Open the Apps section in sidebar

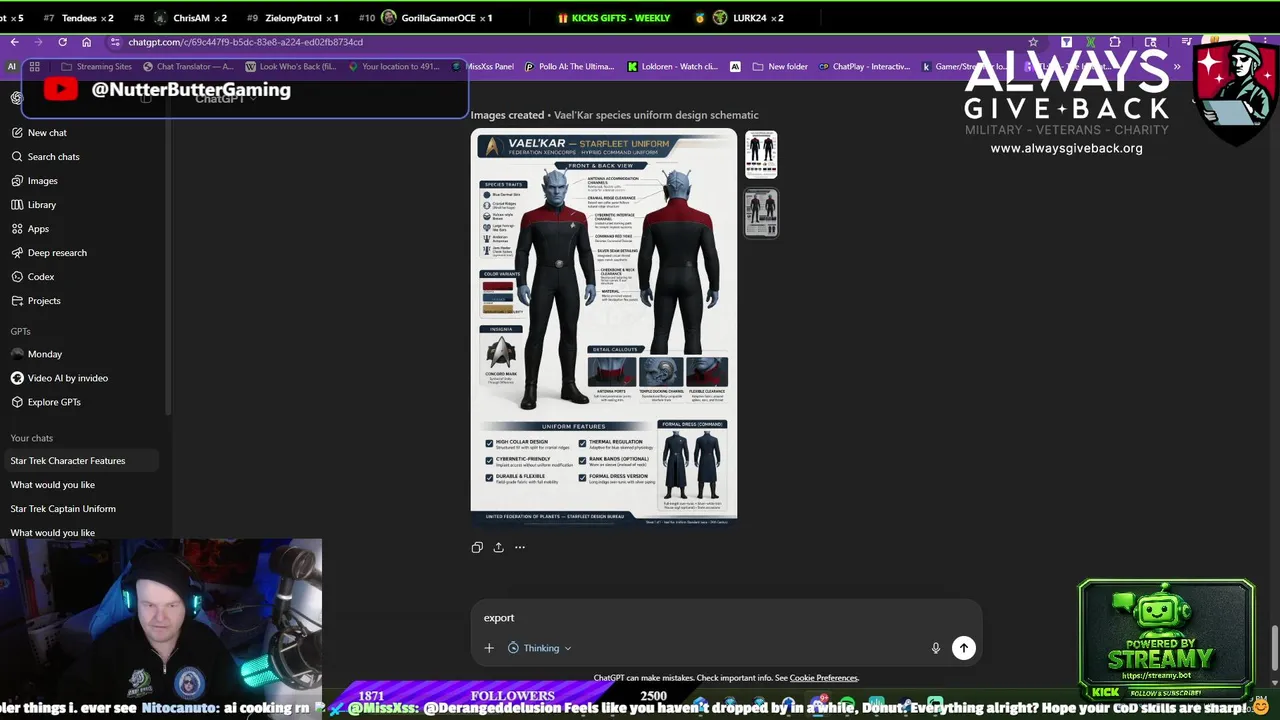pyautogui.click(x=31, y=228)
